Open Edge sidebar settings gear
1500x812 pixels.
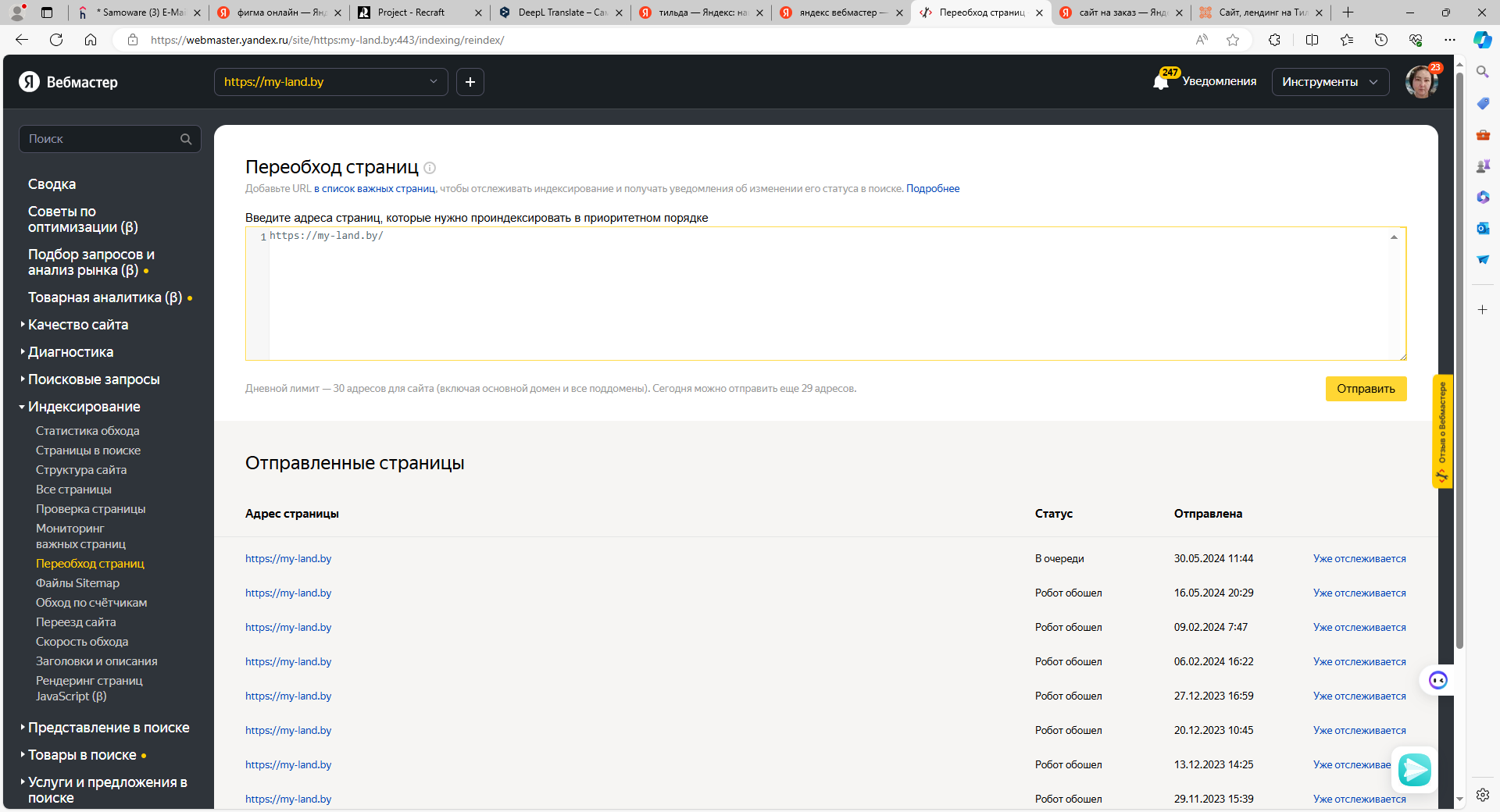(1482, 795)
